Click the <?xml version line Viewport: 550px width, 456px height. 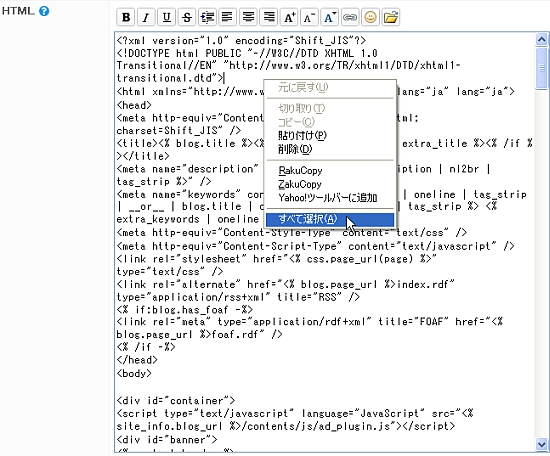(241, 41)
